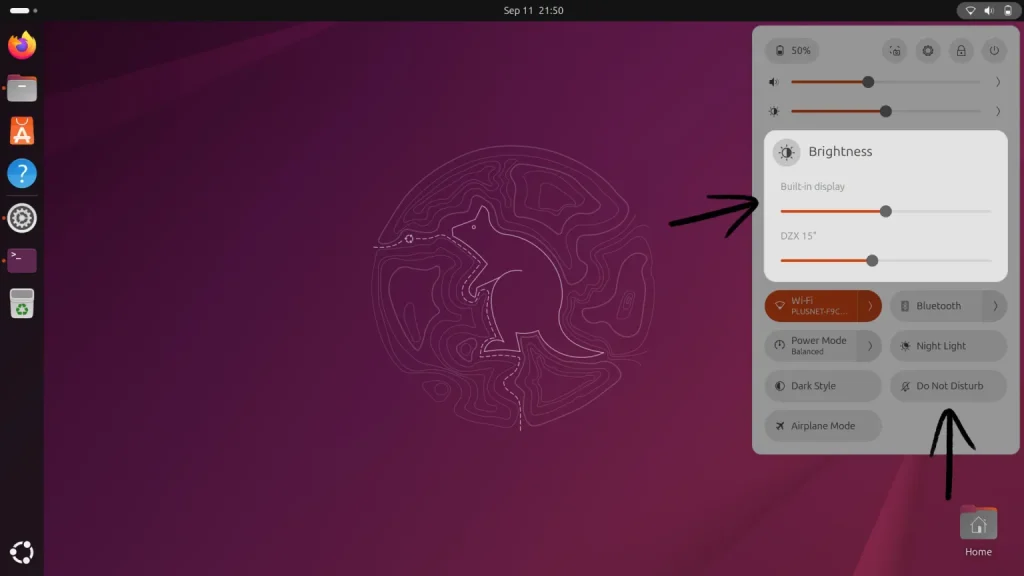Viewport: 1024px width, 576px height.
Task: Open Settings from the quick settings gear icon
Action: click(x=928, y=50)
